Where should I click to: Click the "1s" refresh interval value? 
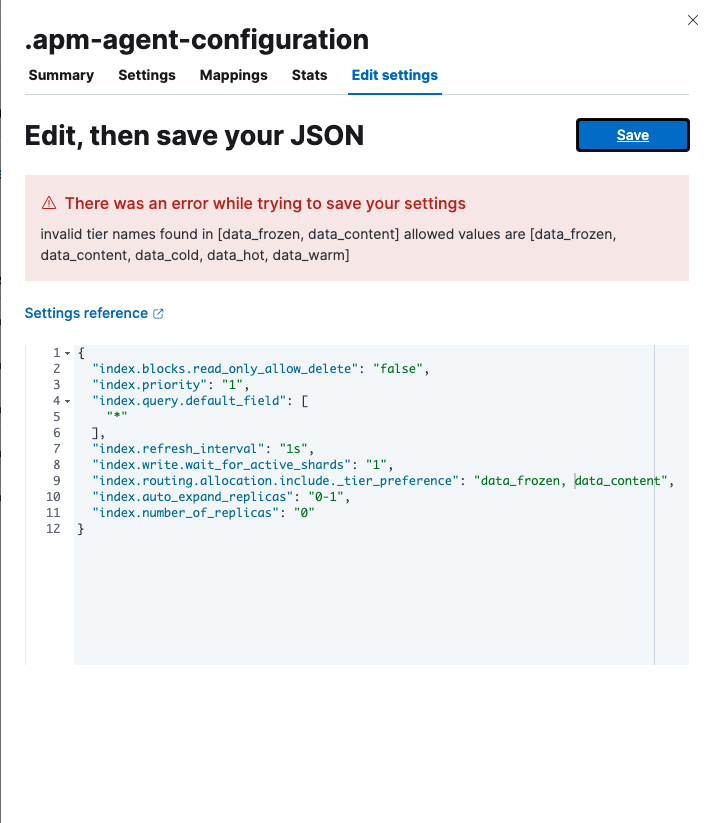coord(293,449)
